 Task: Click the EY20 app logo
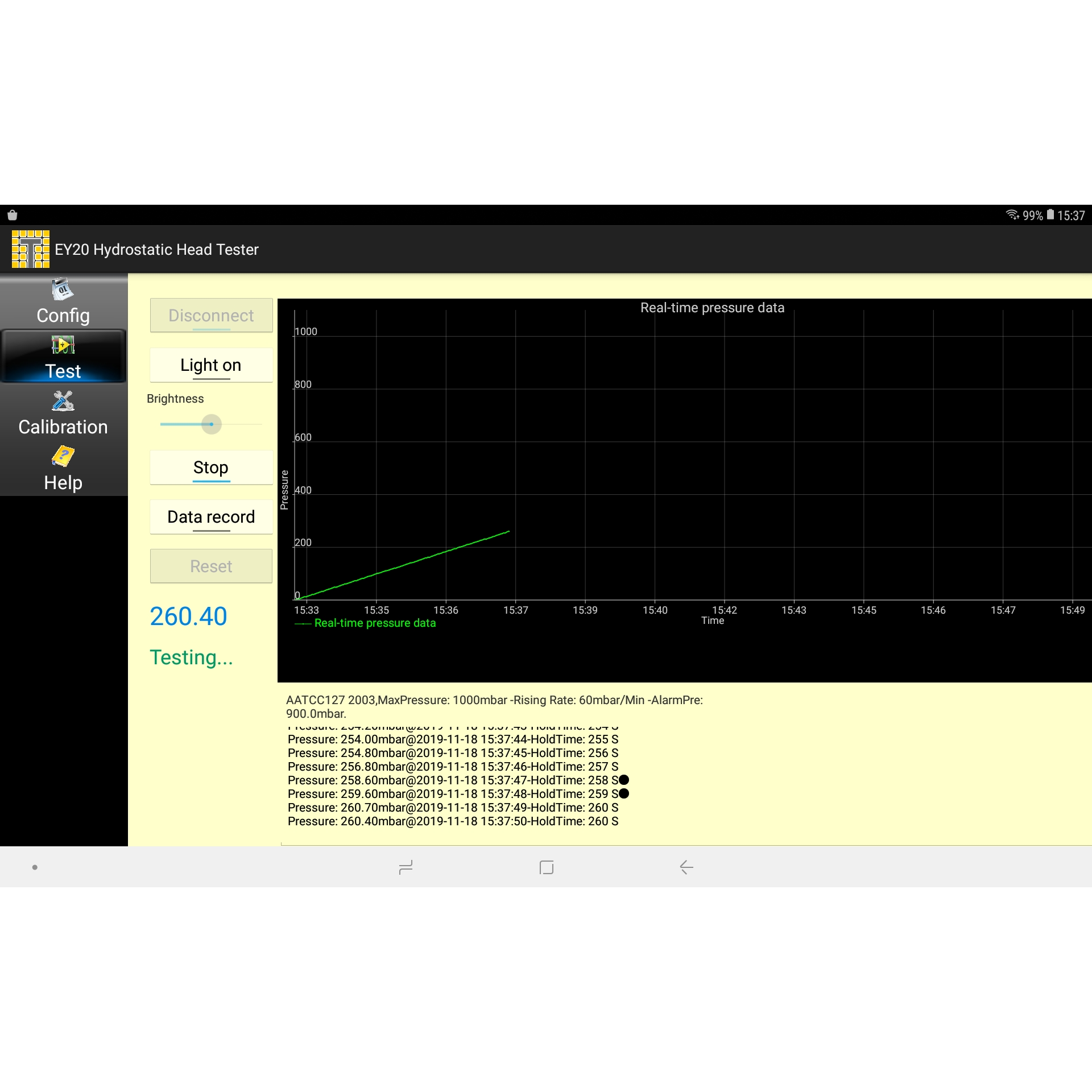[31, 249]
